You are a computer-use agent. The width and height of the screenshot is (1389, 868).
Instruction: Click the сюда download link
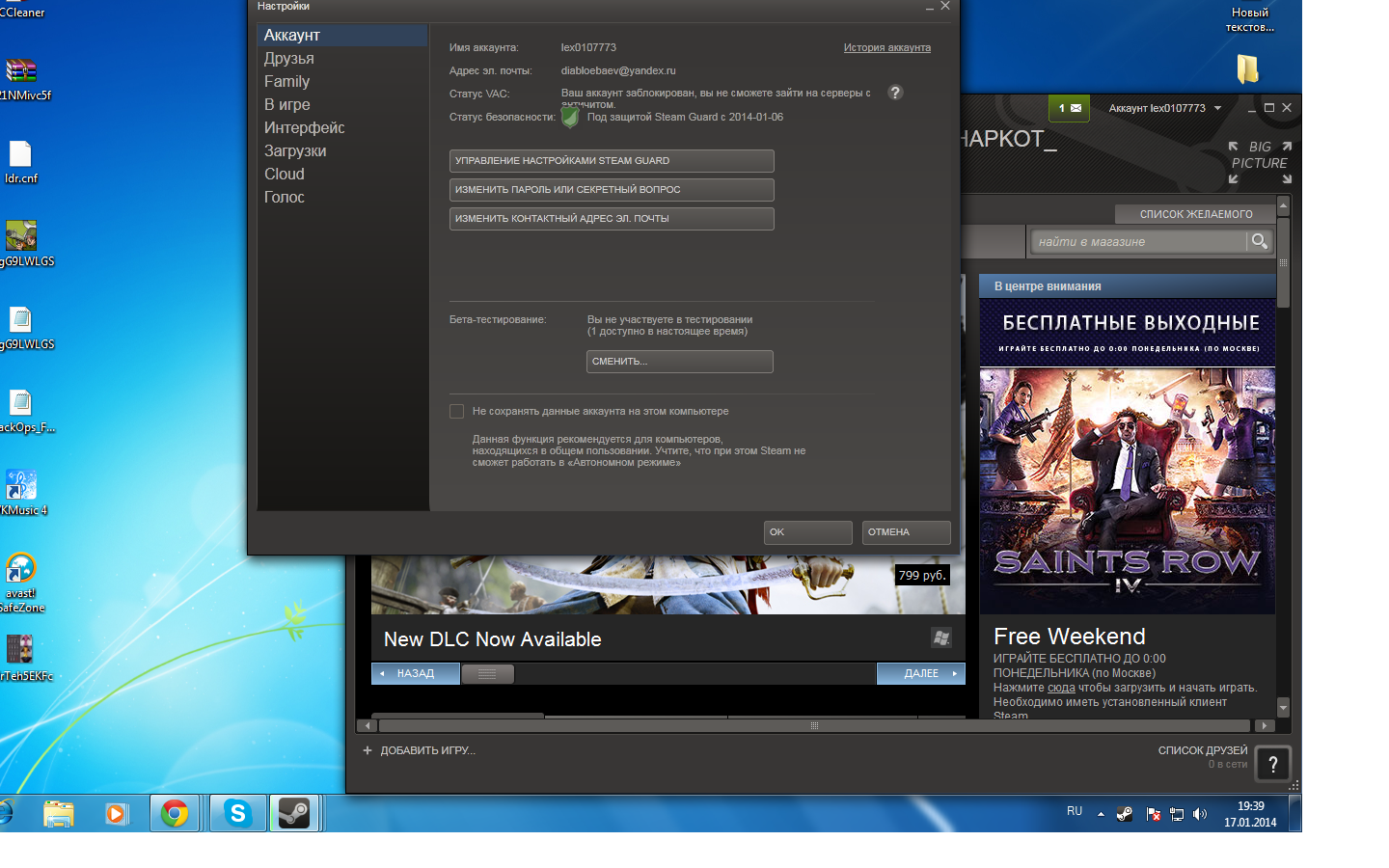click(x=1061, y=688)
